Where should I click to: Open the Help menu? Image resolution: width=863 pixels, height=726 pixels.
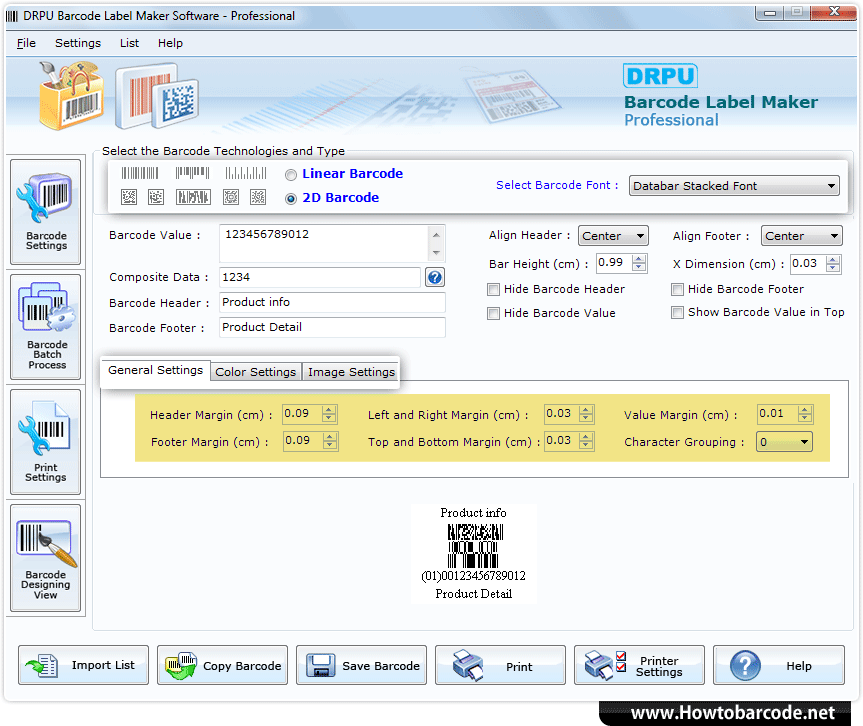(x=170, y=43)
